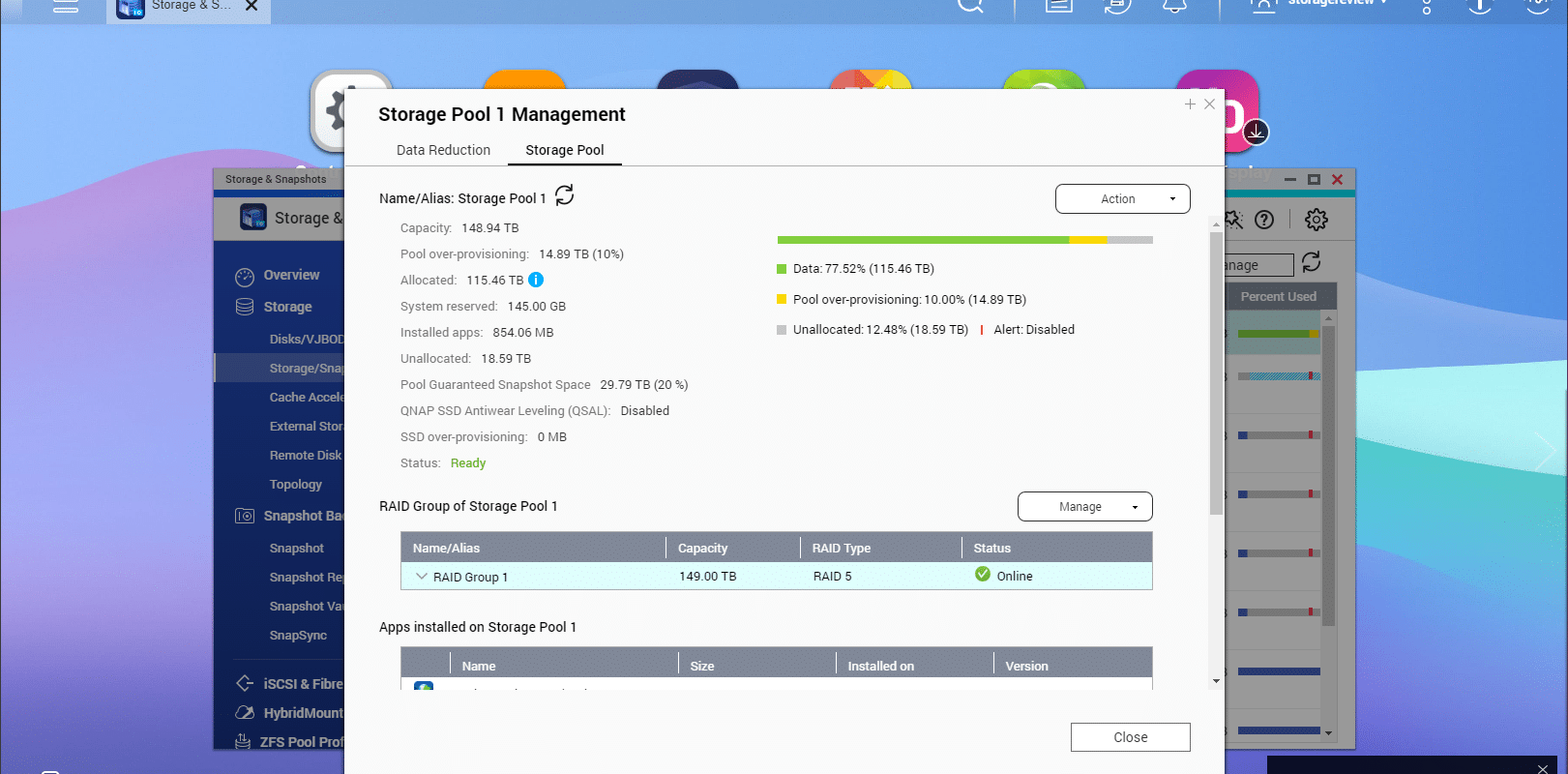Viewport: 1568px width, 774px height.
Task: Open Snapshot Replica in the sidebar
Action: 306,577
